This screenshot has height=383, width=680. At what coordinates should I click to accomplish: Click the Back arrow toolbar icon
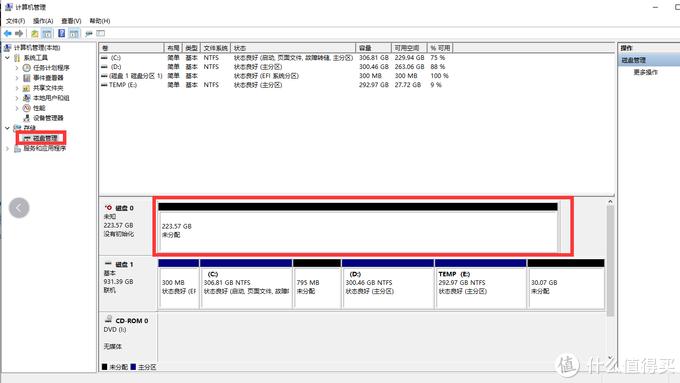[8, 33]
